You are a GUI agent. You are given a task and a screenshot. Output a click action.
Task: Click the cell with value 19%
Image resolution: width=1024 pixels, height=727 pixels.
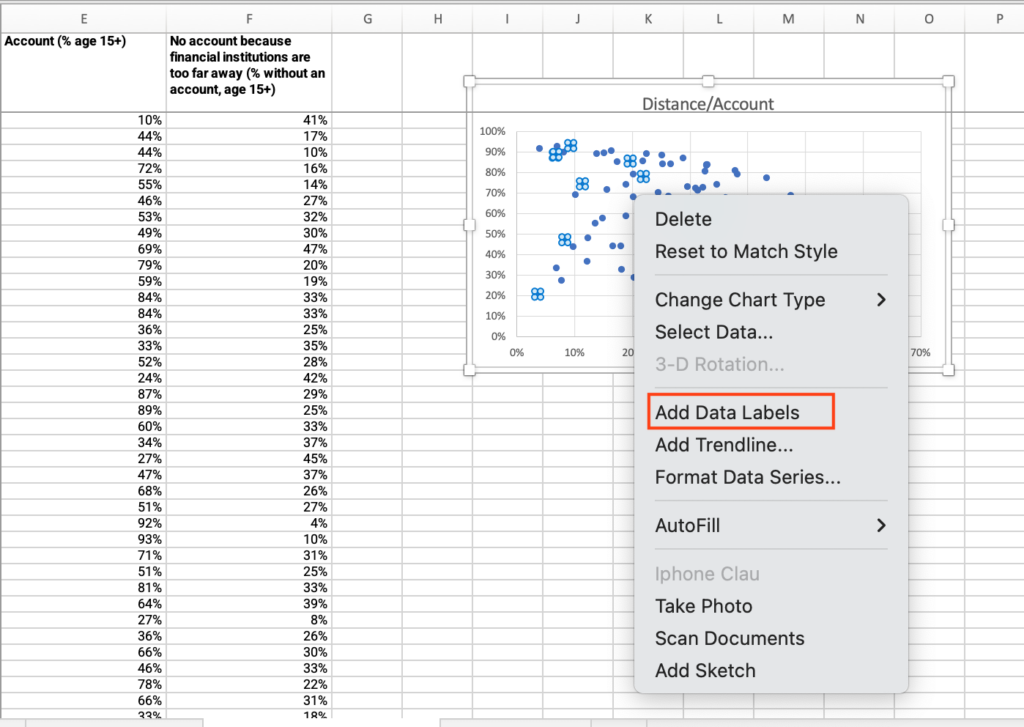[x=249, y=282]
